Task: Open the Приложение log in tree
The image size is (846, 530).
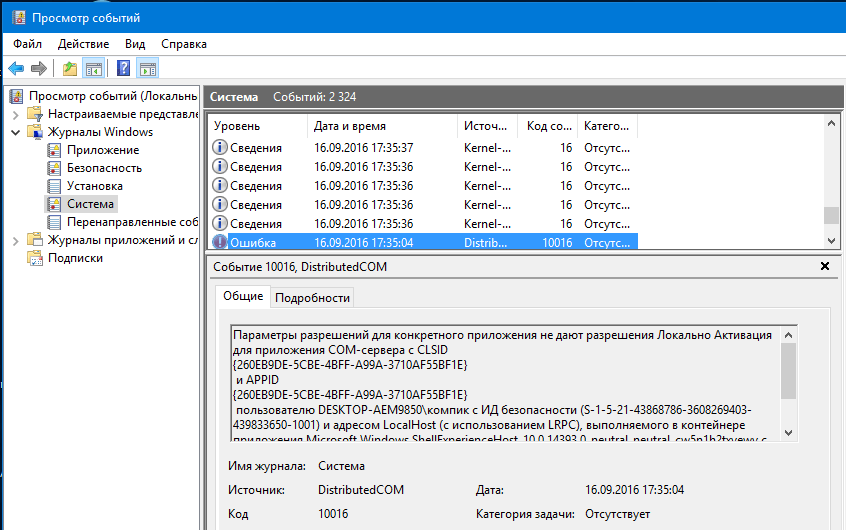Action: click(103, 150)
